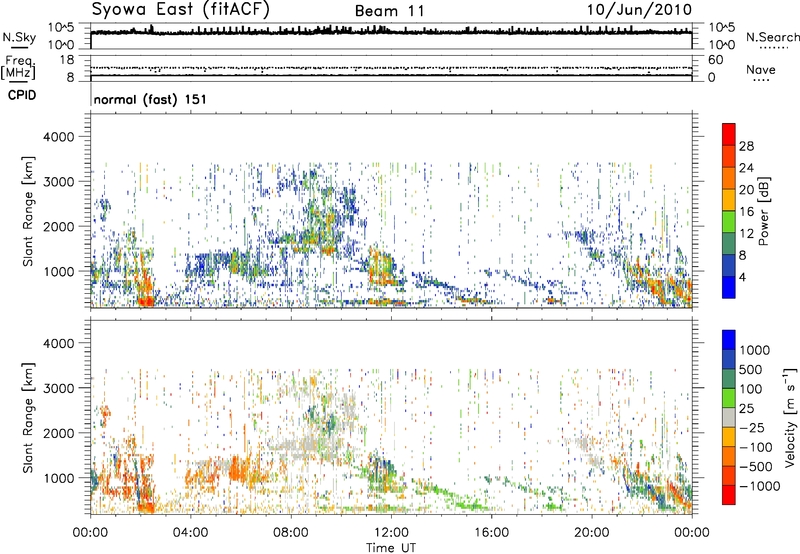
Task: Click the 'normal (fast) 151' text
Action: click(150, 99)
